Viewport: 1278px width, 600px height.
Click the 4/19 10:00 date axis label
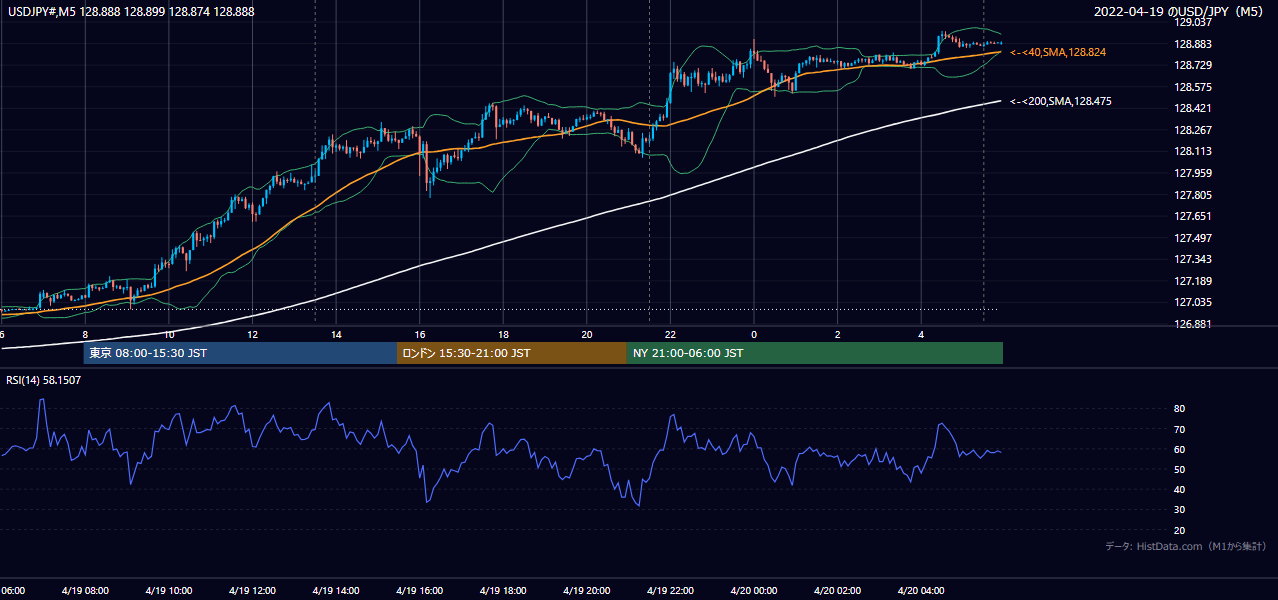168,591
